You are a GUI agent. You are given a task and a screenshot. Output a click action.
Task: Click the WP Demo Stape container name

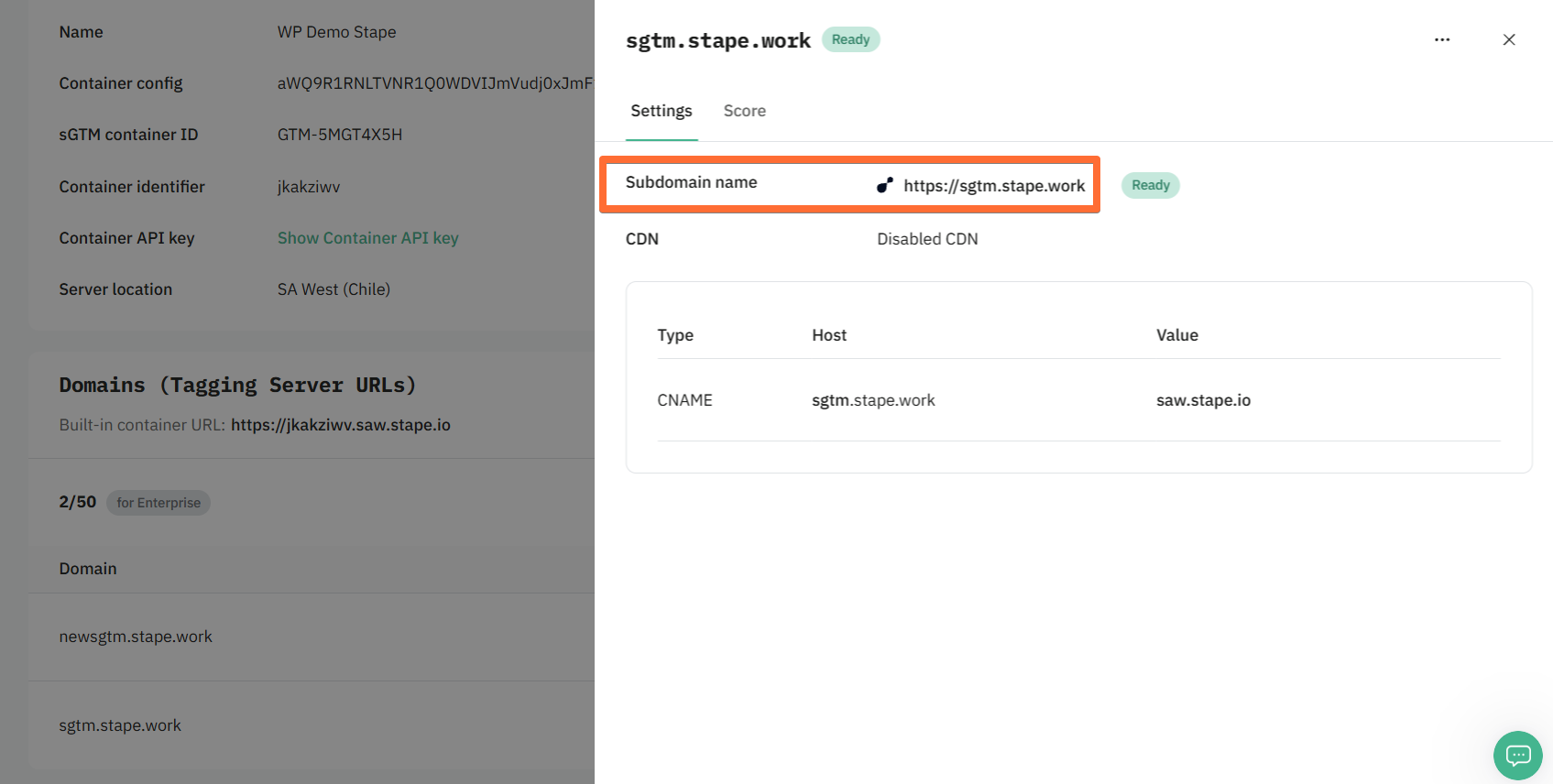(337, 32)
